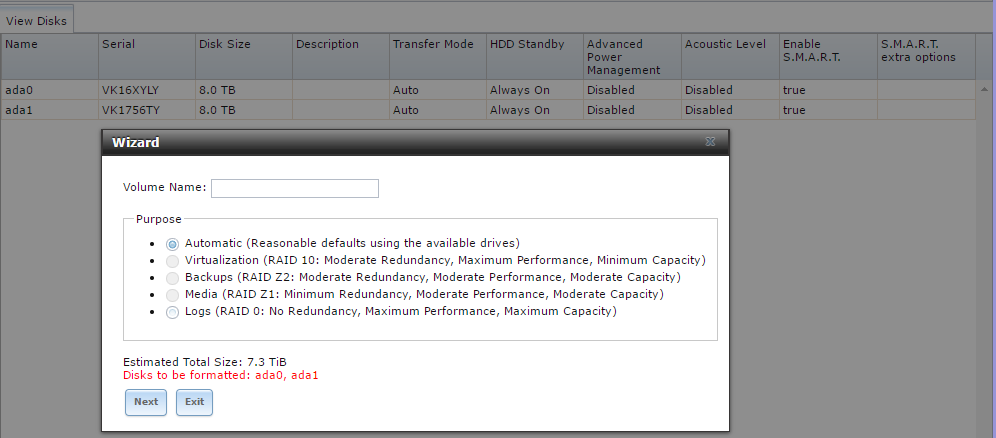The width and height of the screenshot is (996, 438).
Task: Select the ada1 disk row
Action: [x=488, y=110]
